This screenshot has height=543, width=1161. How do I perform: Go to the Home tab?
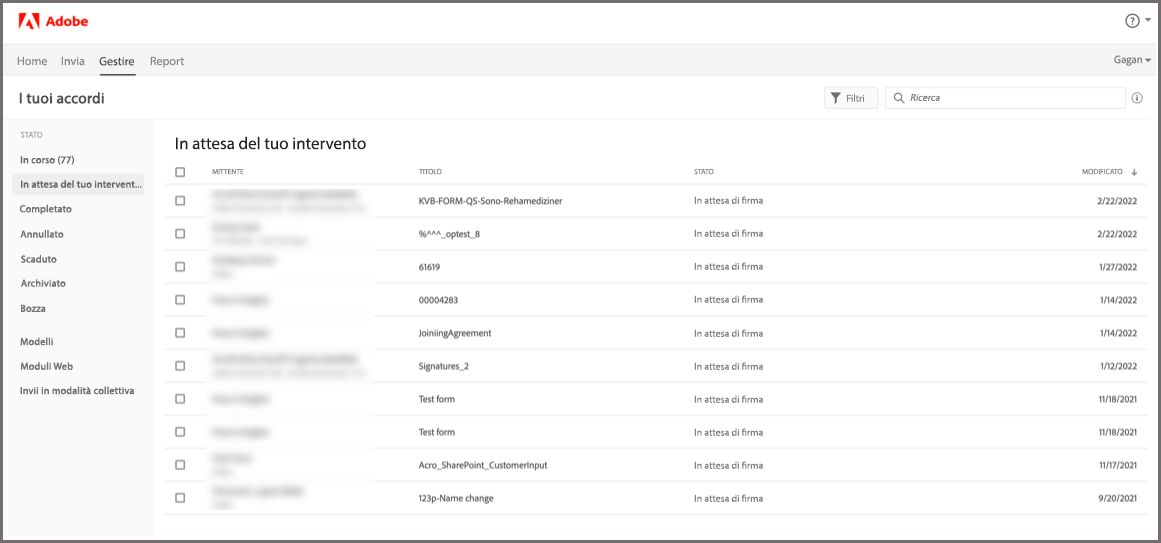tap(32, 61)
